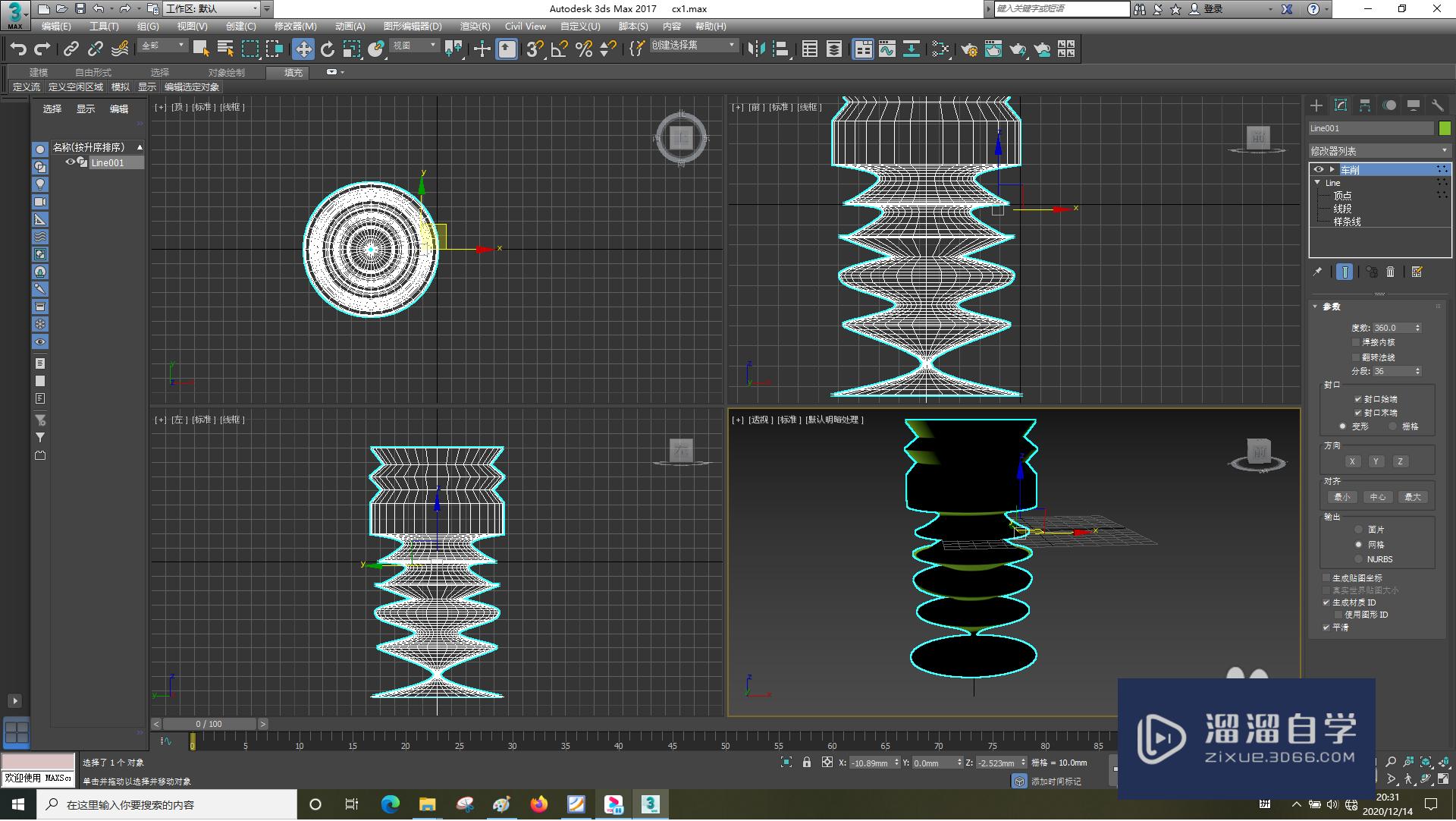Open the Hierarchy command panel
The height and width of the screenshot is (821, 1456).
pos(1365,105)
